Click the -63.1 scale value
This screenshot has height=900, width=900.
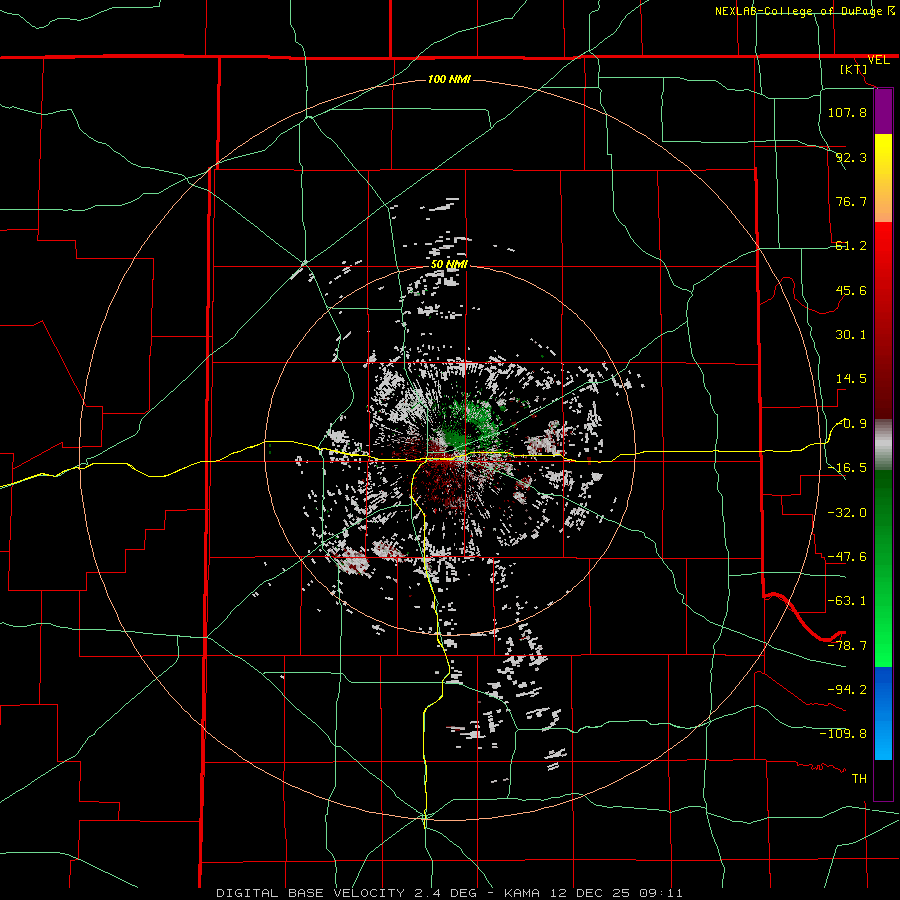(847, 601)
